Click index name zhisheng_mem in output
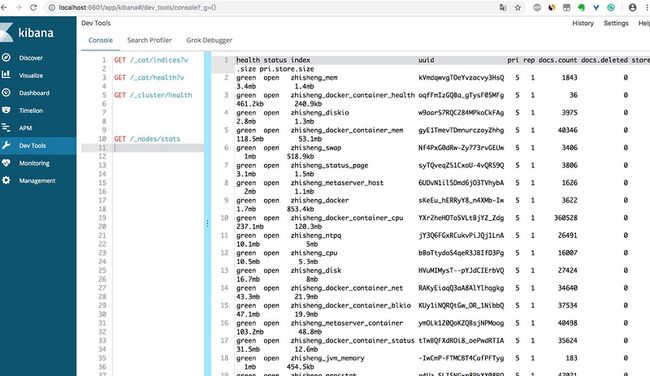Image resolution: width=650 pixels, height=376 pixels. pyautogui.click(x=314, y=78)
